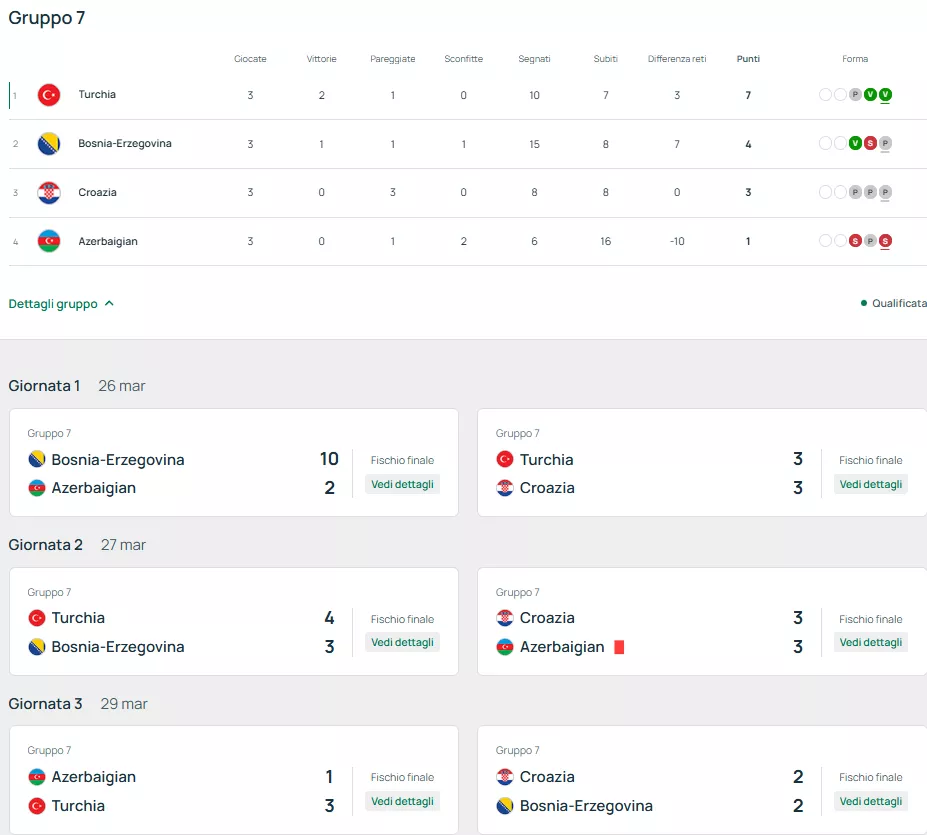
Task: View details of Turchia vs Bosnia-Erzegovina match
Action: [x=402, y=642]
